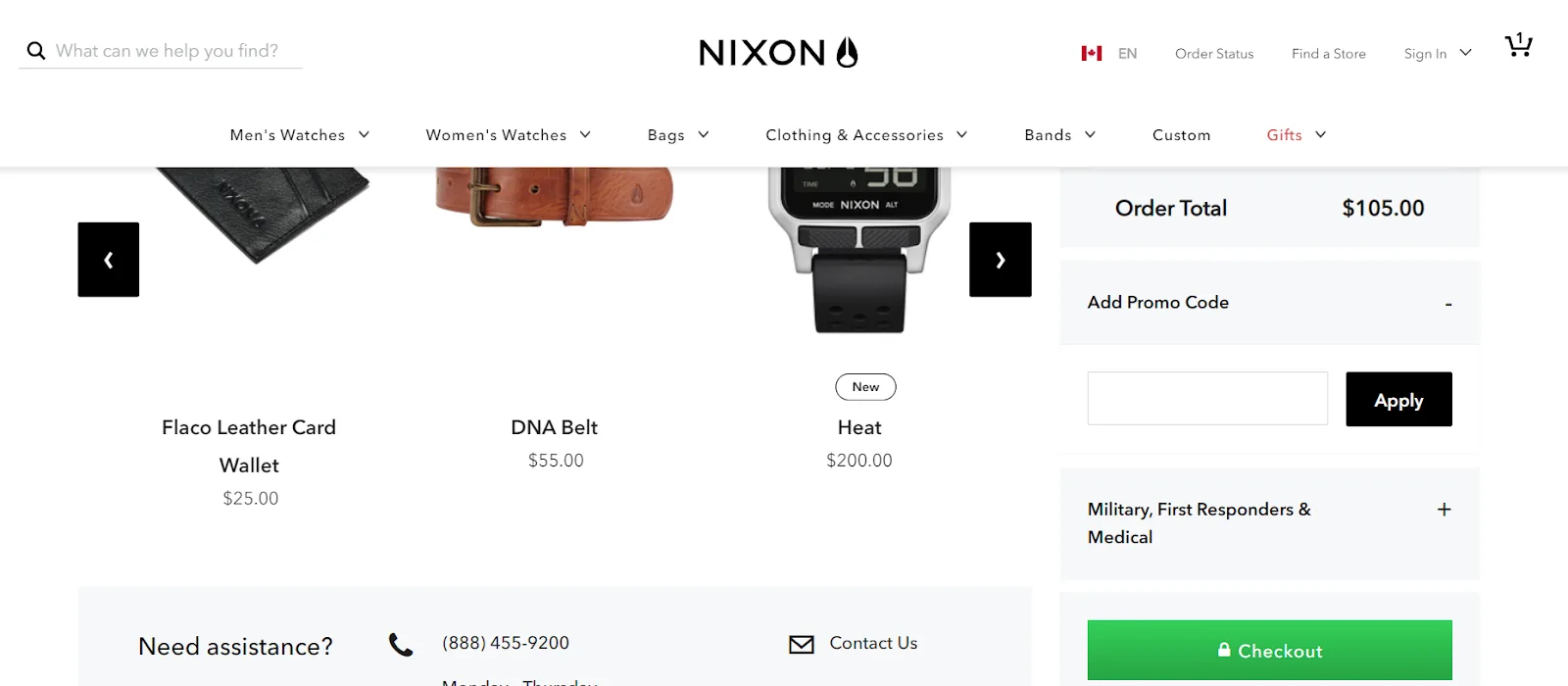Screen dimensions: 1568x686
Task: Show previous carousel products
Action: pos(109,260)
